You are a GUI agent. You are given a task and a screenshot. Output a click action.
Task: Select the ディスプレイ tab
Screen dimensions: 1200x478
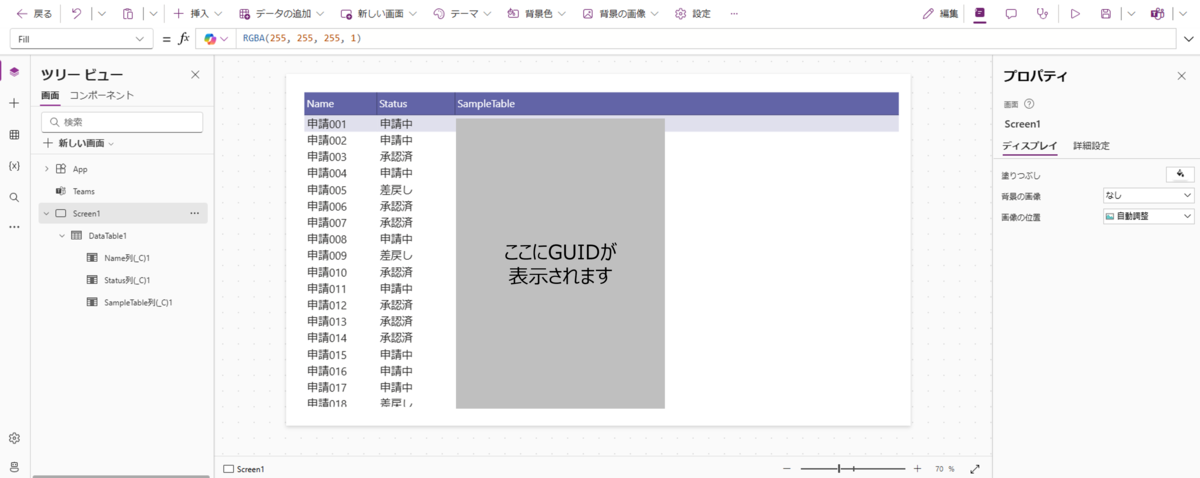pyautogui.click(x=1030, y=146)
